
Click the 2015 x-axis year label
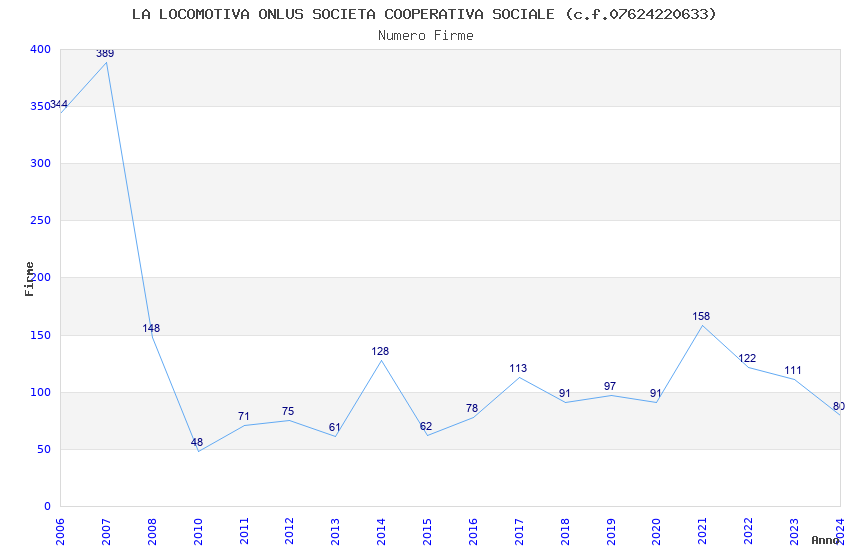point(427,532)
